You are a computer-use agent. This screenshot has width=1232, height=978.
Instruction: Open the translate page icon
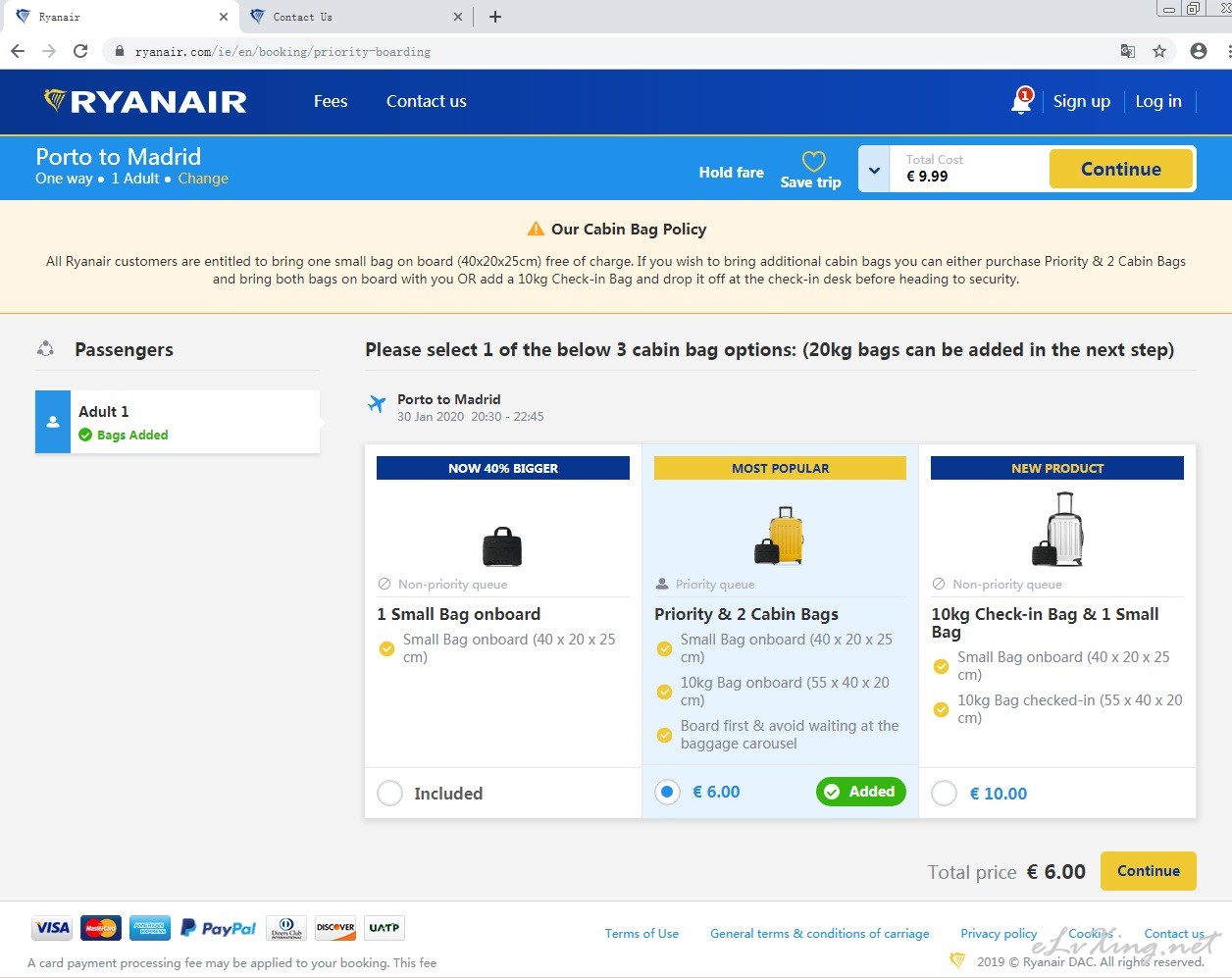point(1128,51)
